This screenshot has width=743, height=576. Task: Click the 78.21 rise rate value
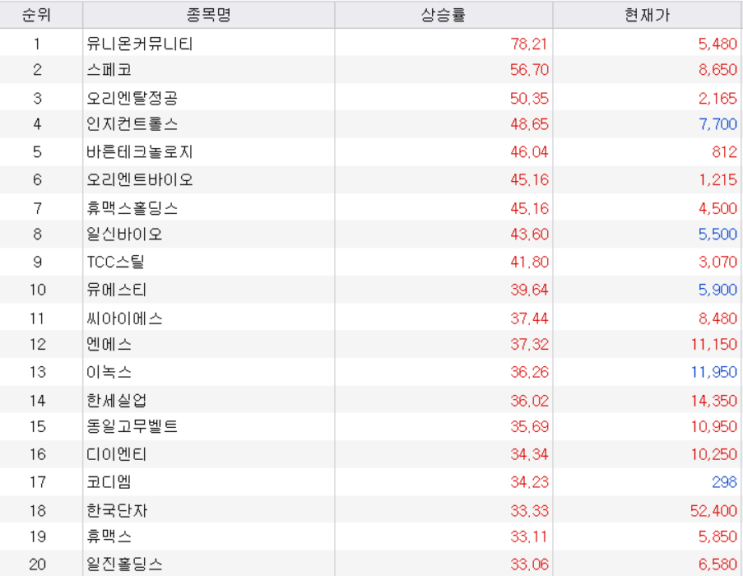529,44
